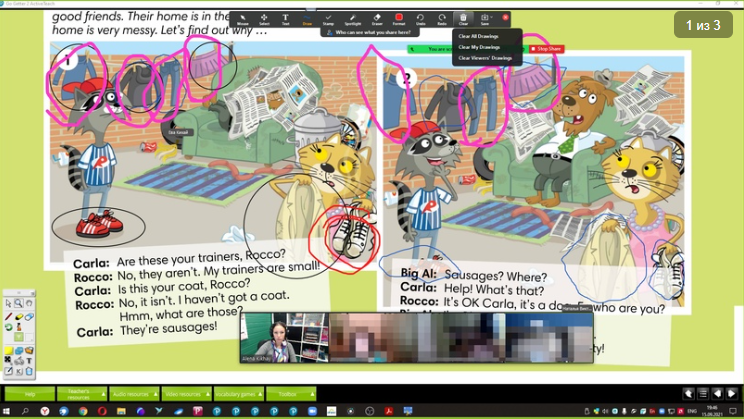Click the taskbar clock
Viewport: 744px width, 419px height.
(x=712, y=411)
